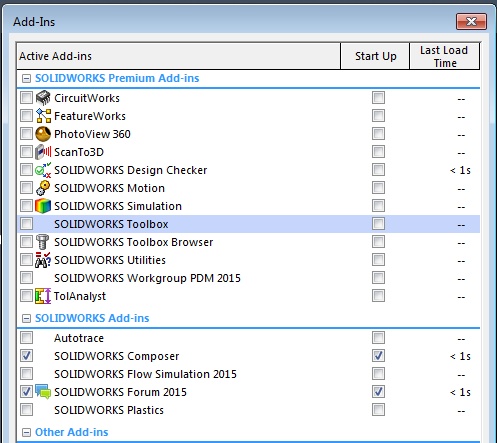Click the FeatureWorks icon
The width and height of the screenshot is (497, 443).
coord(43,116)
